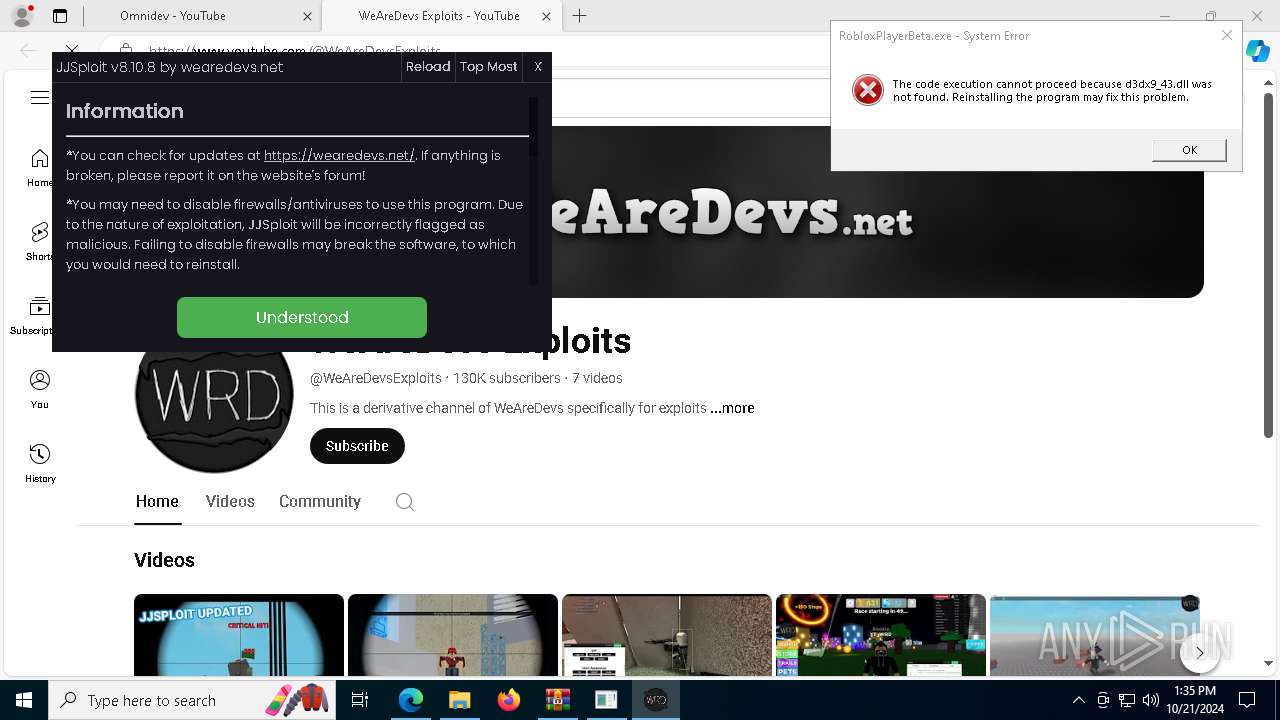Viewport: 1280px width, 720px height.
Task: Click the channel search magnifier icon
Action: (405, 502)
